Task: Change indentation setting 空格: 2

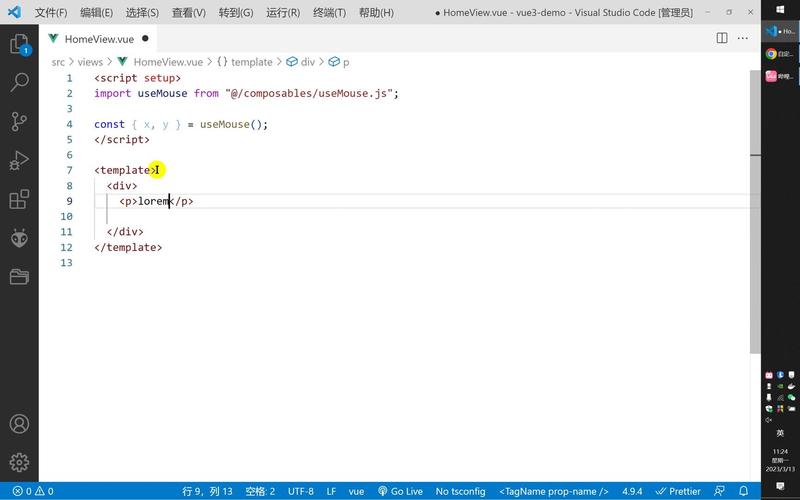Action: coord(260,491)
